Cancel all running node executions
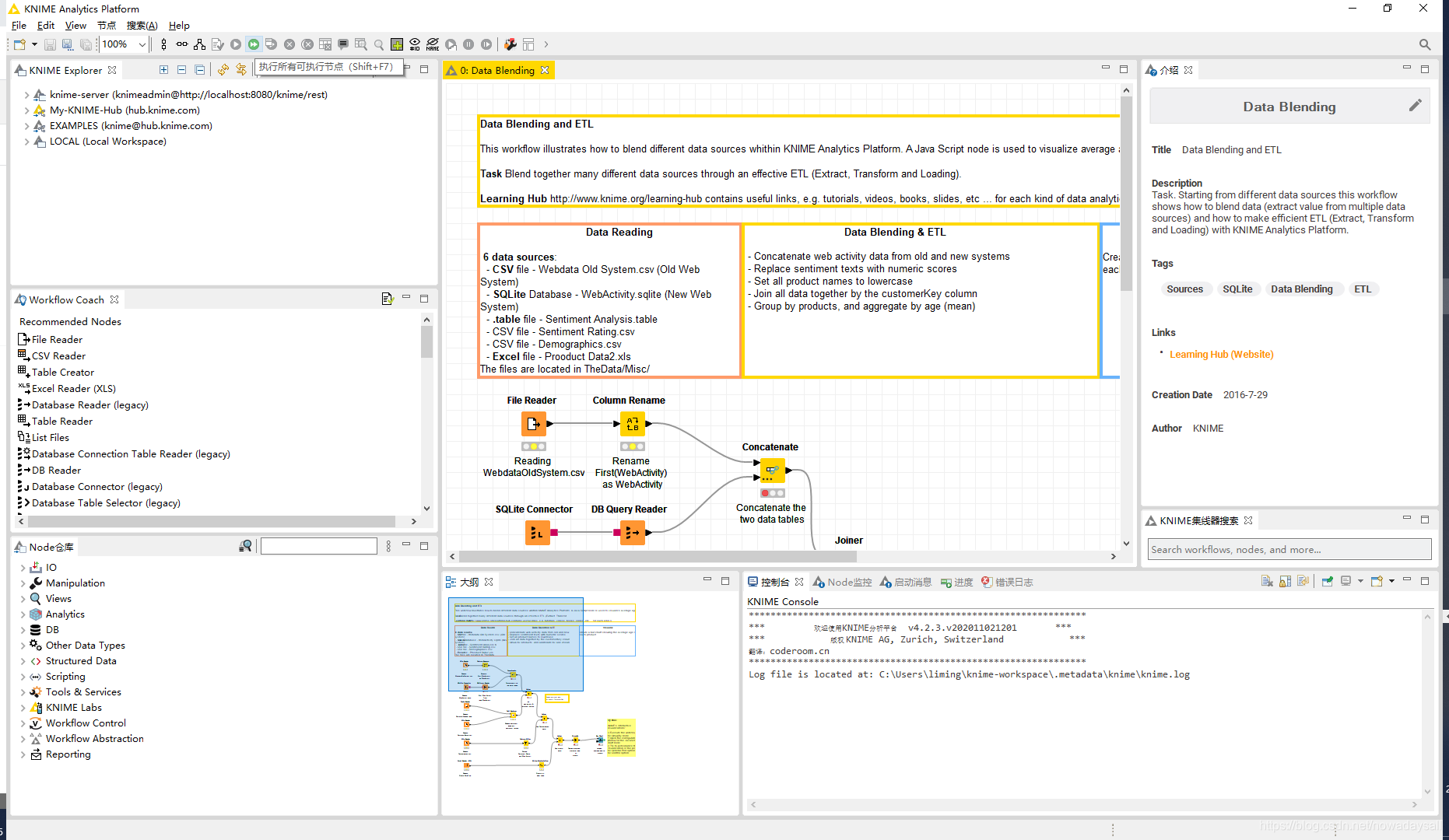Image resolution: width=1449 pixels, height=840 pixels. 307,44
